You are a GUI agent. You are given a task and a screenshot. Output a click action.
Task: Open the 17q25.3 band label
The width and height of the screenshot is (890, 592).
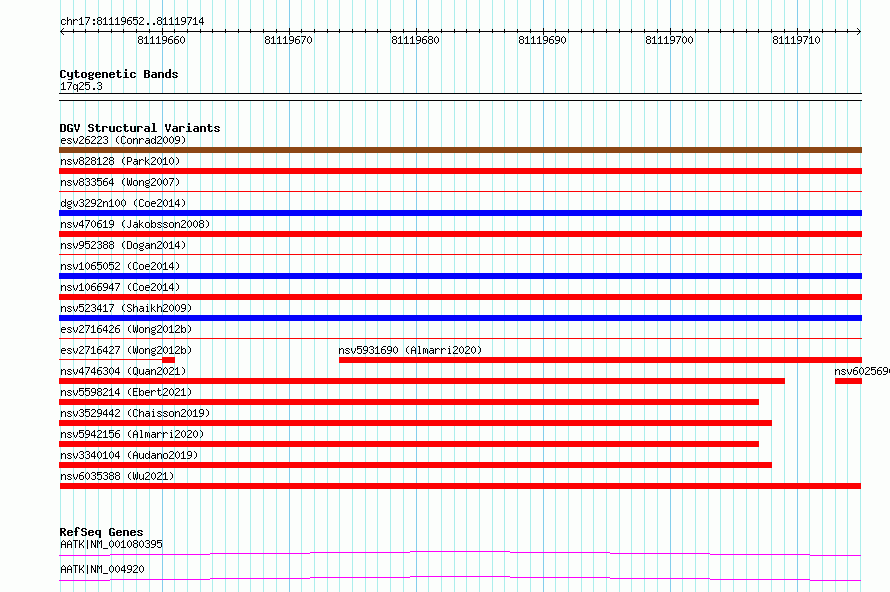[x=81, y=86]
